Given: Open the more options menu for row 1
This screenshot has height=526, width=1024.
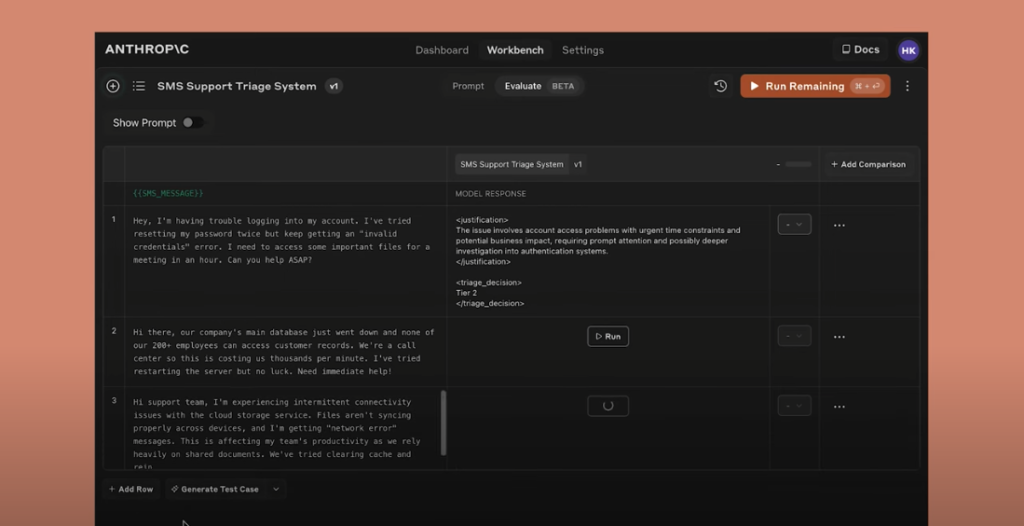Looking at the screenshot, I should [x=839, y=225].
